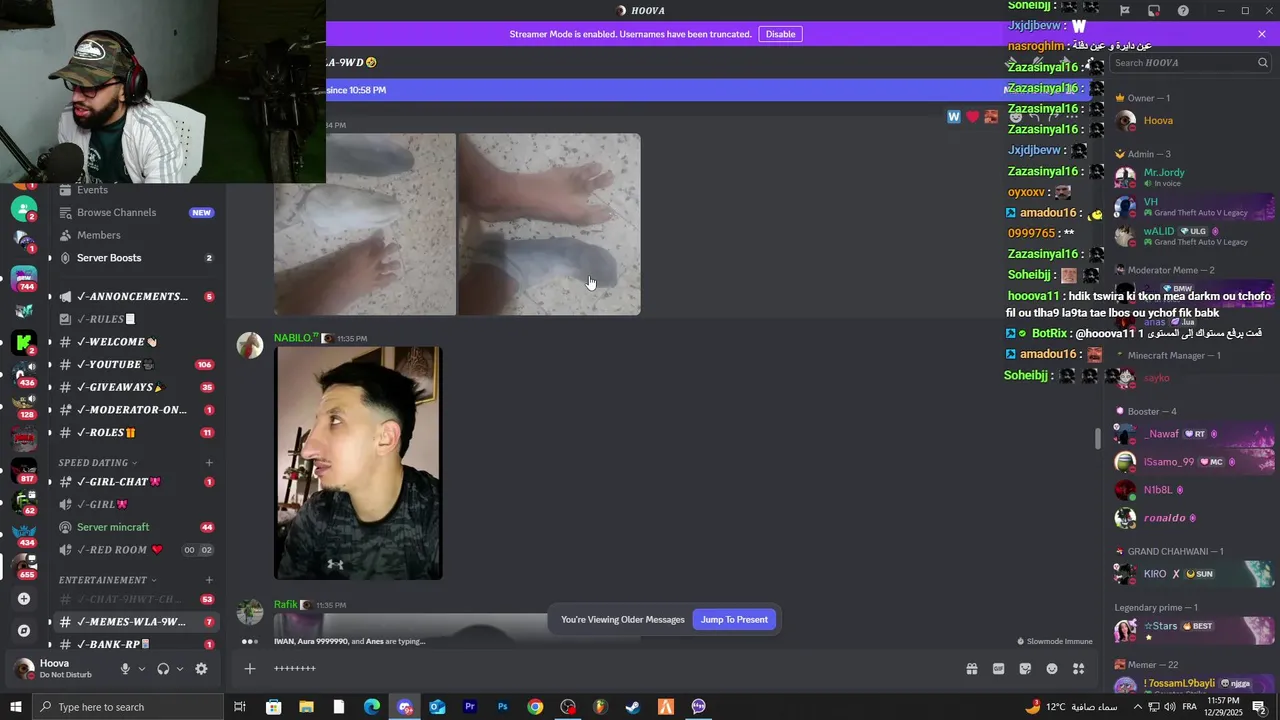The width and height of the screenshot is (1280, 720).
Task: Open the ANNONCEMENTS channel
Action: [x=137, y=296]
